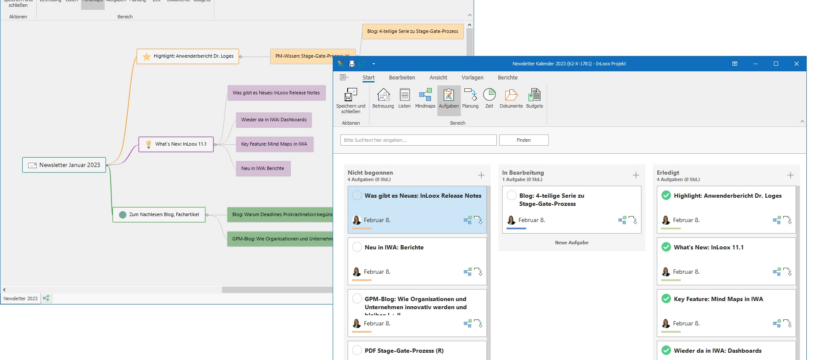Click planning icon on Release Notes card
820x360 pixels.
[478, 220]
